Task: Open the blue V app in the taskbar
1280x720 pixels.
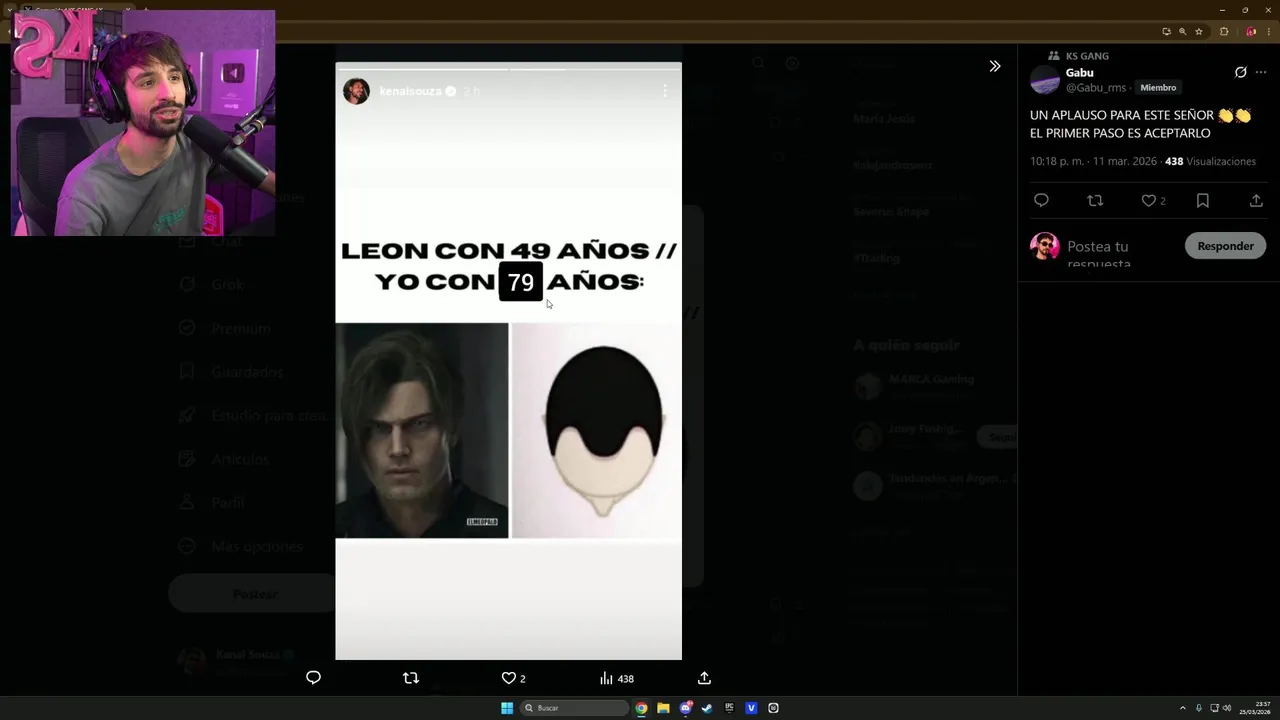Action: point(751,708)
